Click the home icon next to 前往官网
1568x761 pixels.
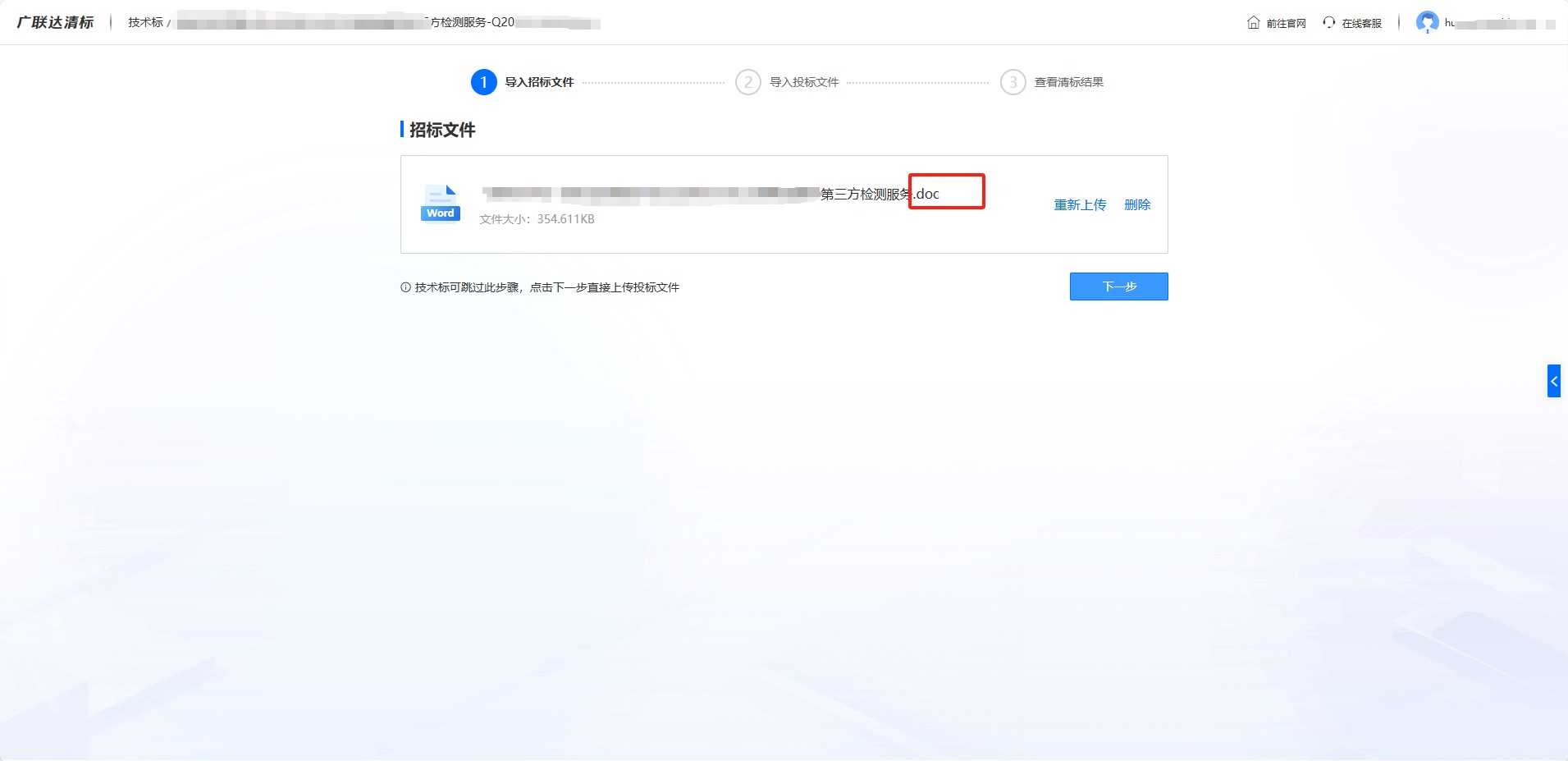(x=1253, y=22)
